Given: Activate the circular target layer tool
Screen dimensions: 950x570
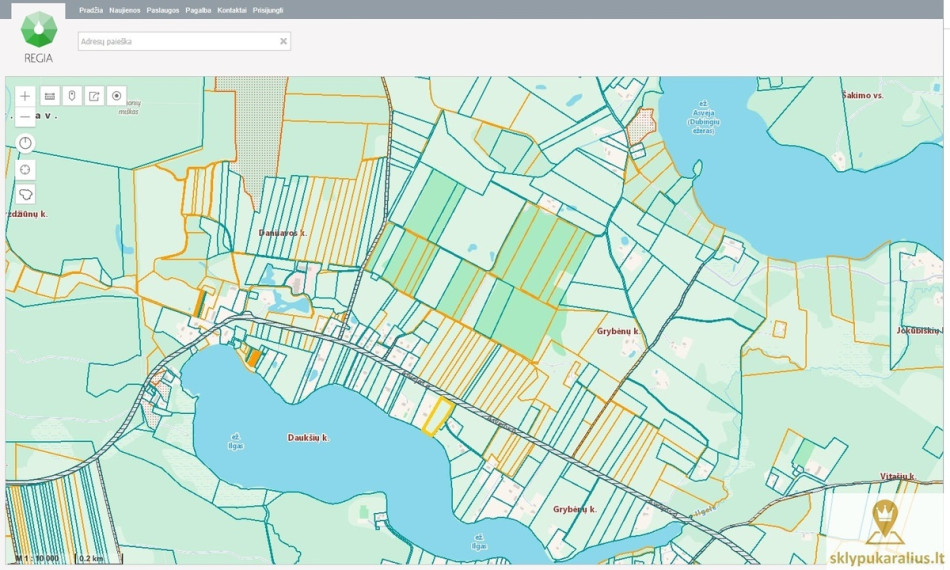Looking at the screenshot, I should (116, 96).
